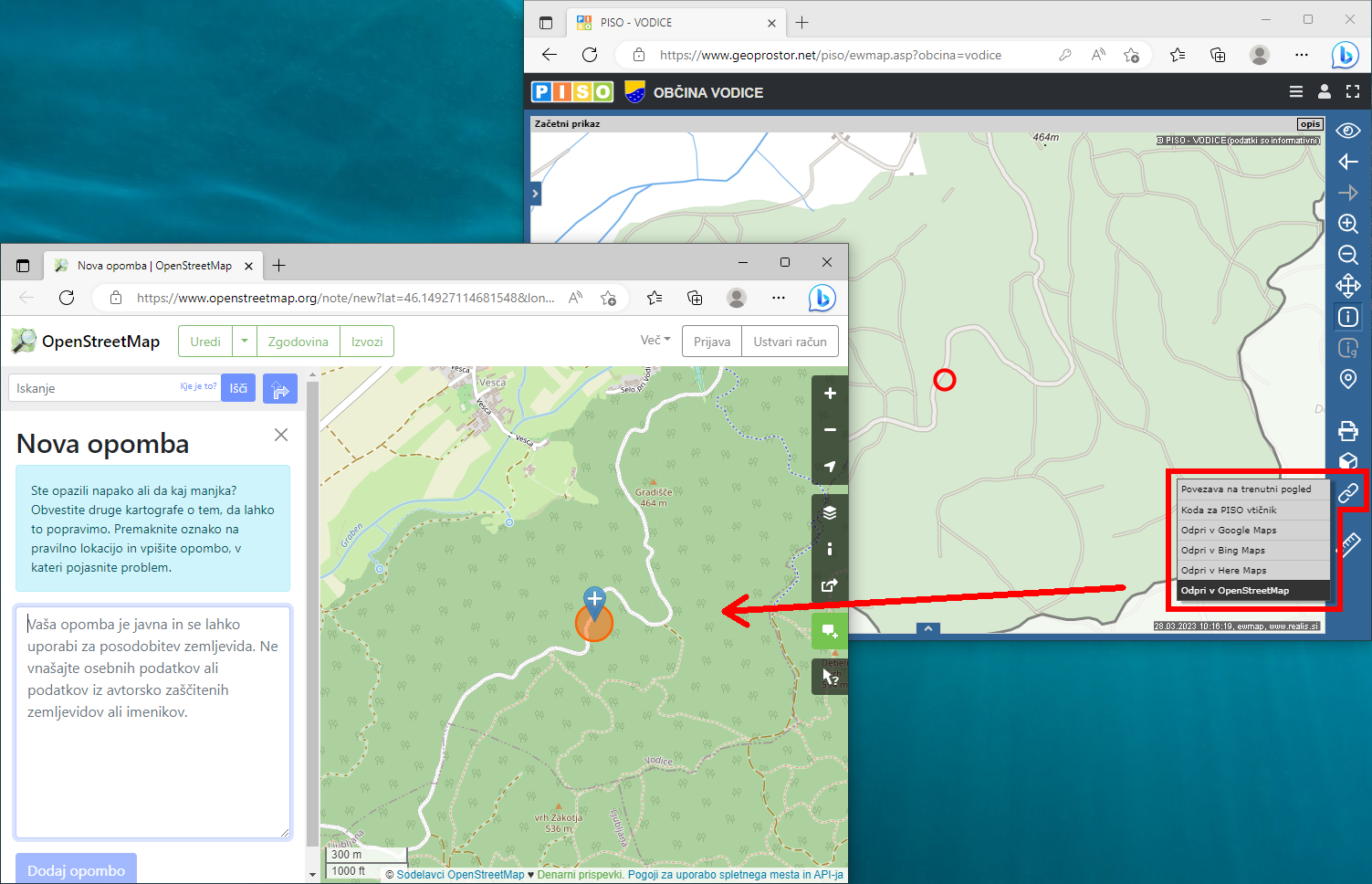Click the OpenStreetMap query features icon
Viewport: 1372px width, 884px height.
point(830,677)
